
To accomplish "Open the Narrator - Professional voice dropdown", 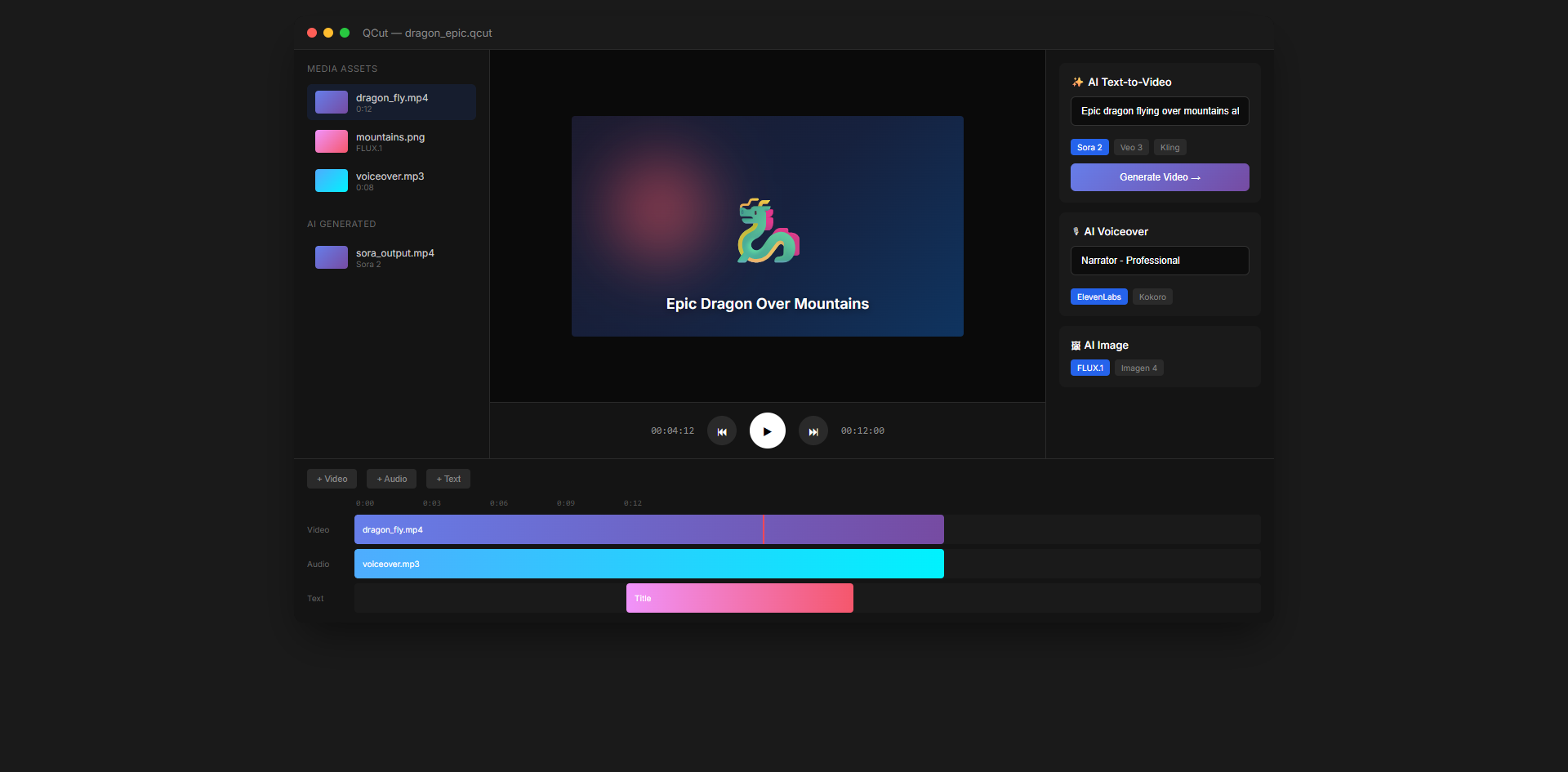I will [1159, 260].
